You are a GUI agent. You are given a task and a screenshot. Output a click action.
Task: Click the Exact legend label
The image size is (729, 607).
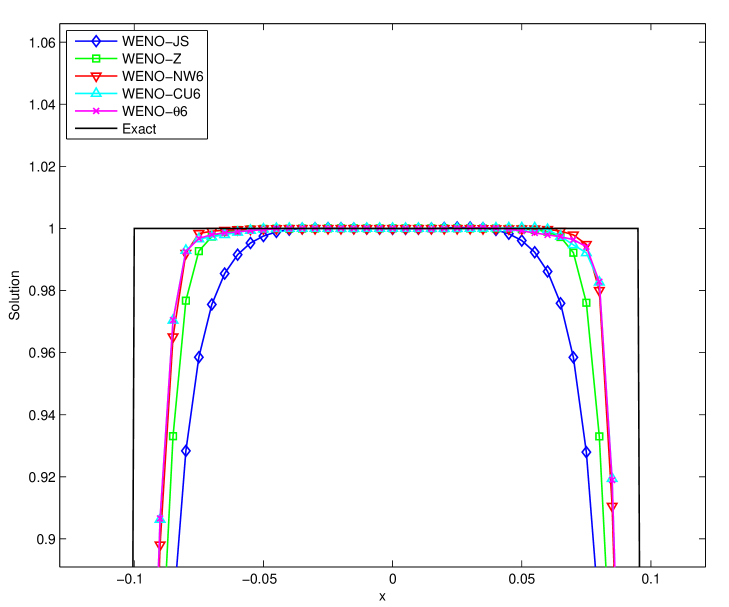click(139, 129)
